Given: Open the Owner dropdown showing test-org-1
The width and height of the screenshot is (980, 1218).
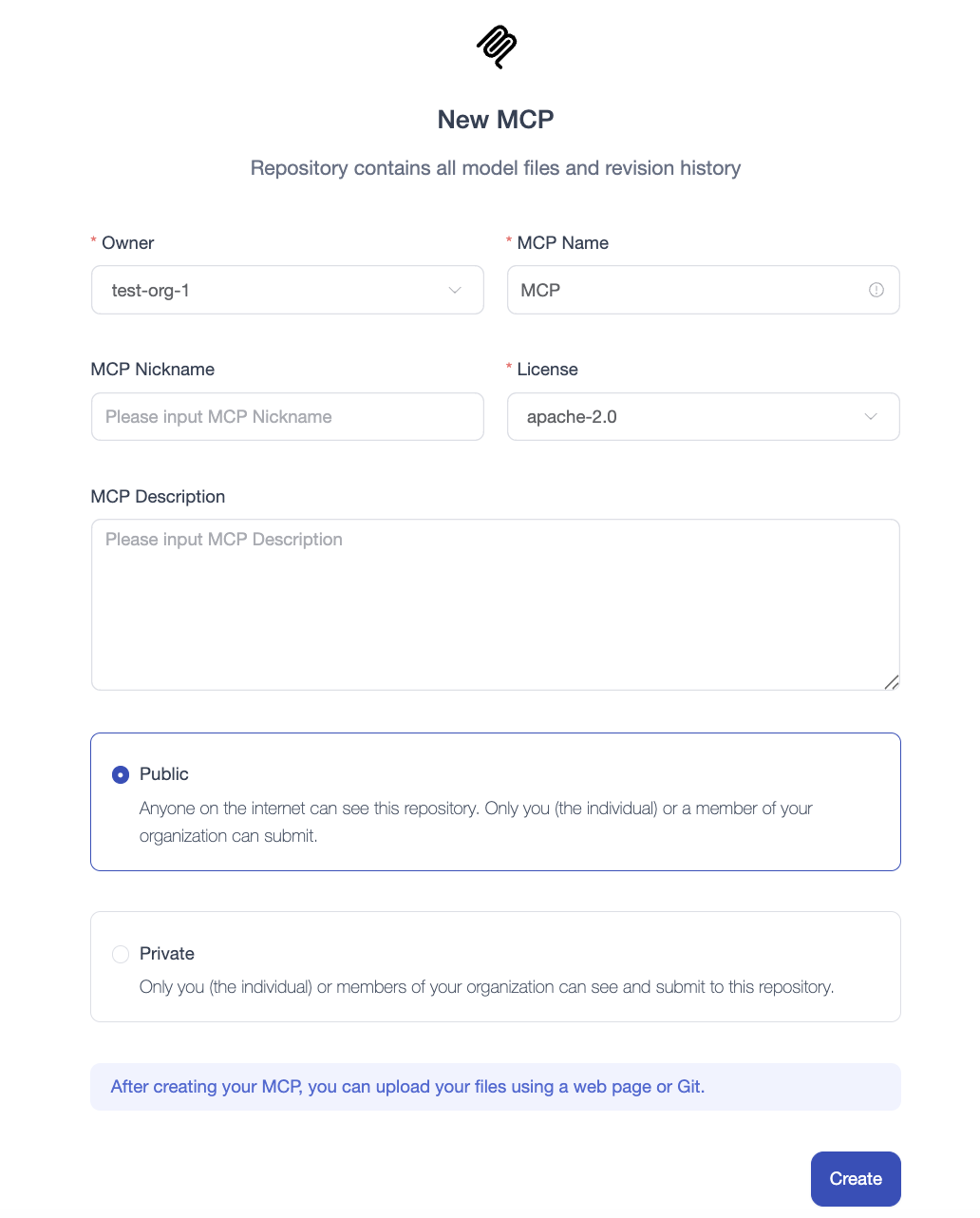Looking at the screenshot, I should tap(275, 290).
